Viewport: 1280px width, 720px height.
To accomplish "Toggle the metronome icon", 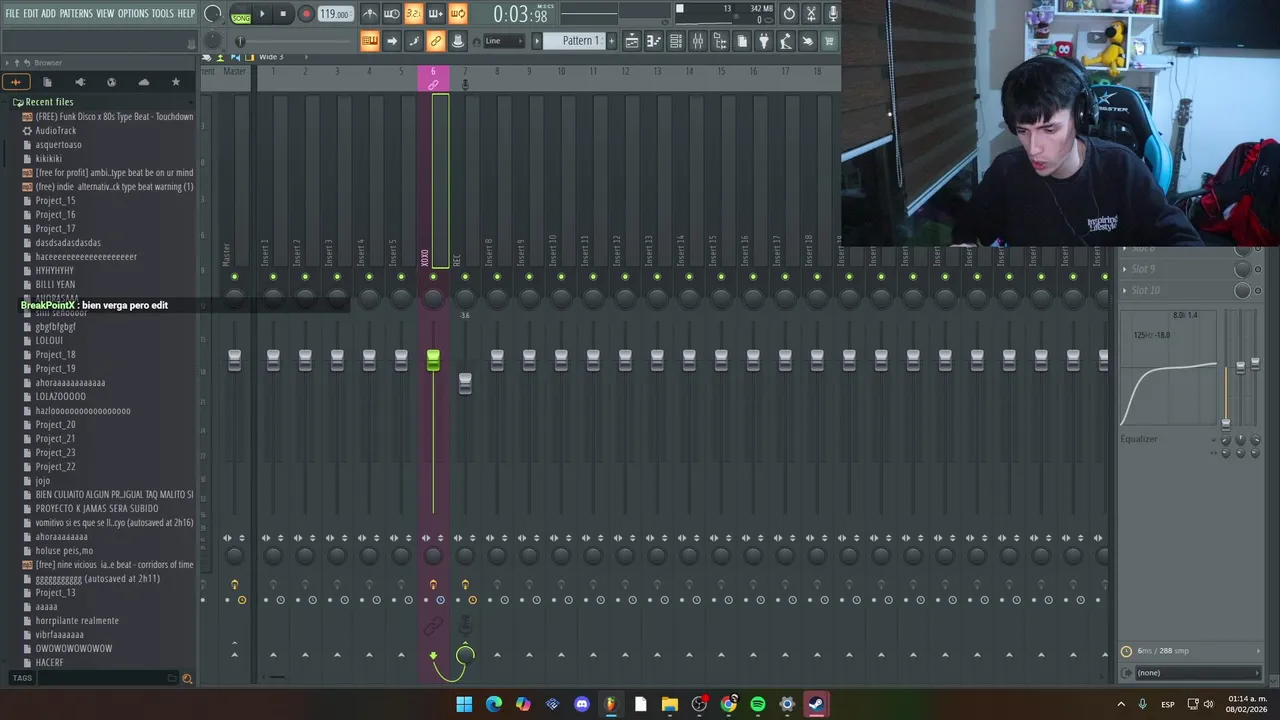I will click(x=370, y=14).
